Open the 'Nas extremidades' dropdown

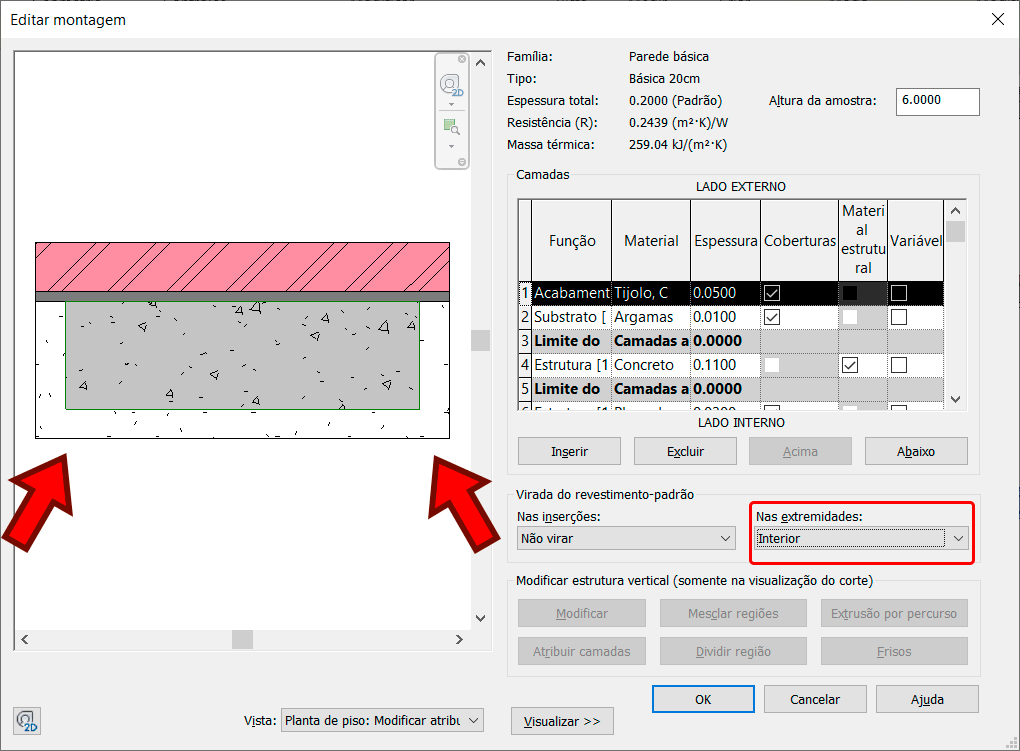pyautogui.click(x=861, y=538)
